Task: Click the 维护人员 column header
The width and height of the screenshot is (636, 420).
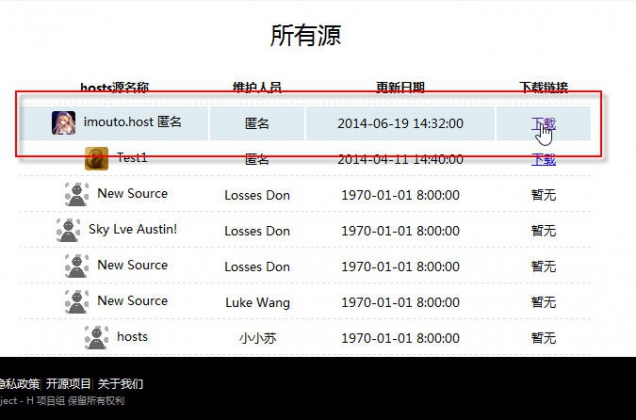Action: [x=257, y=88]
